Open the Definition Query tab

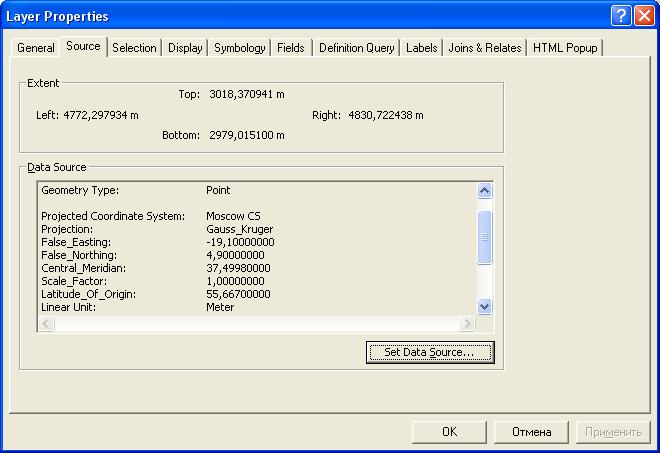[x=356, y=48]
